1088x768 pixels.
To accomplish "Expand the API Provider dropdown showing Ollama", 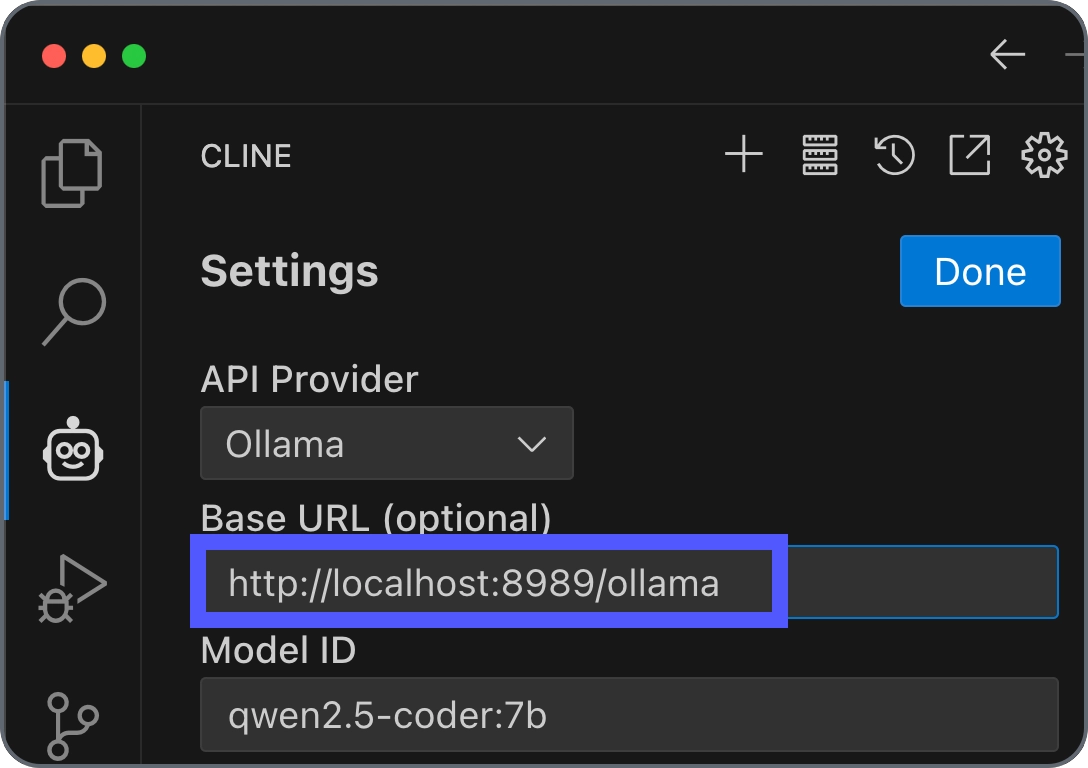I will [386, 443].
